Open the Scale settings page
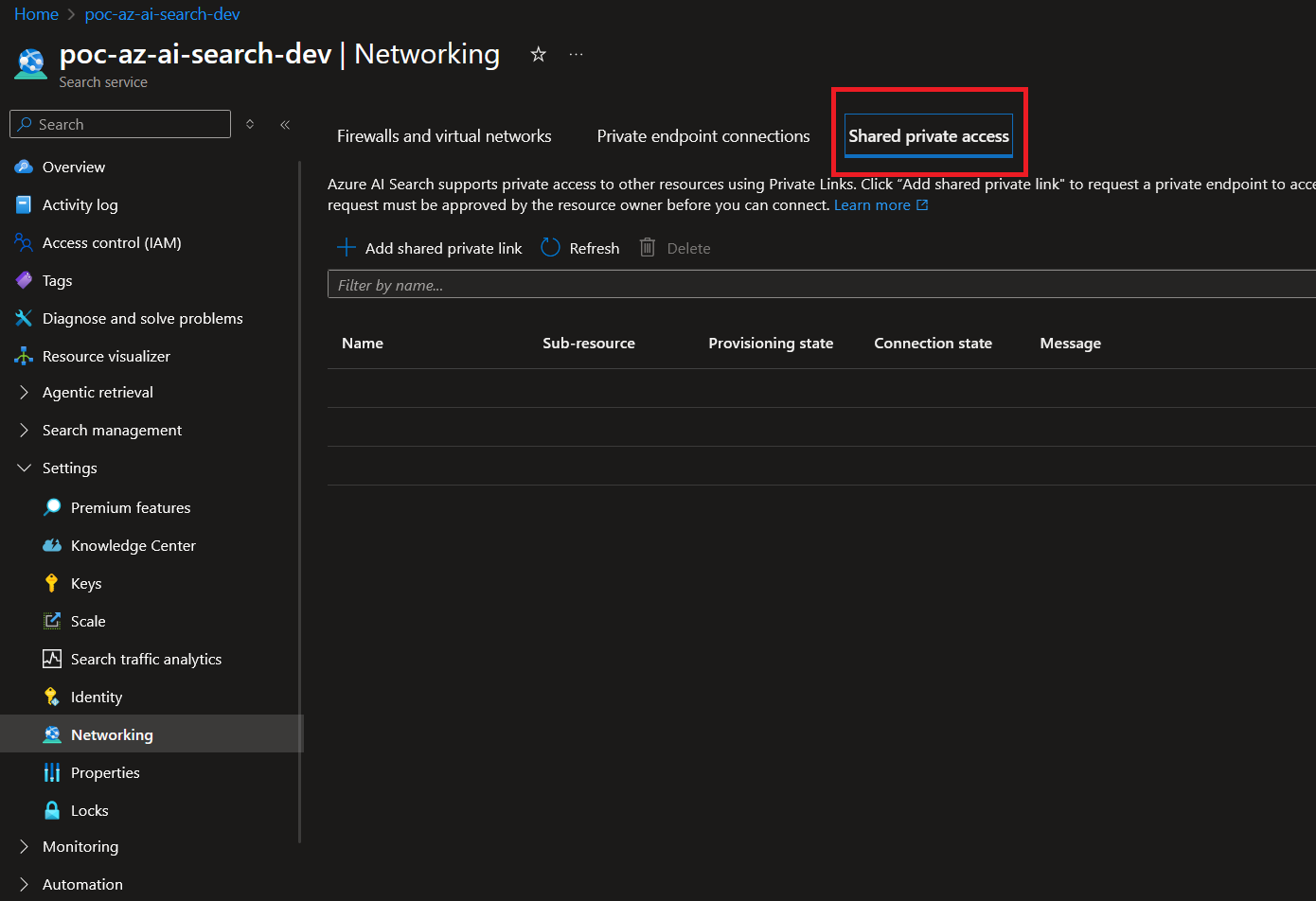This screenshot has height=901, width=1316. point(88,621)
